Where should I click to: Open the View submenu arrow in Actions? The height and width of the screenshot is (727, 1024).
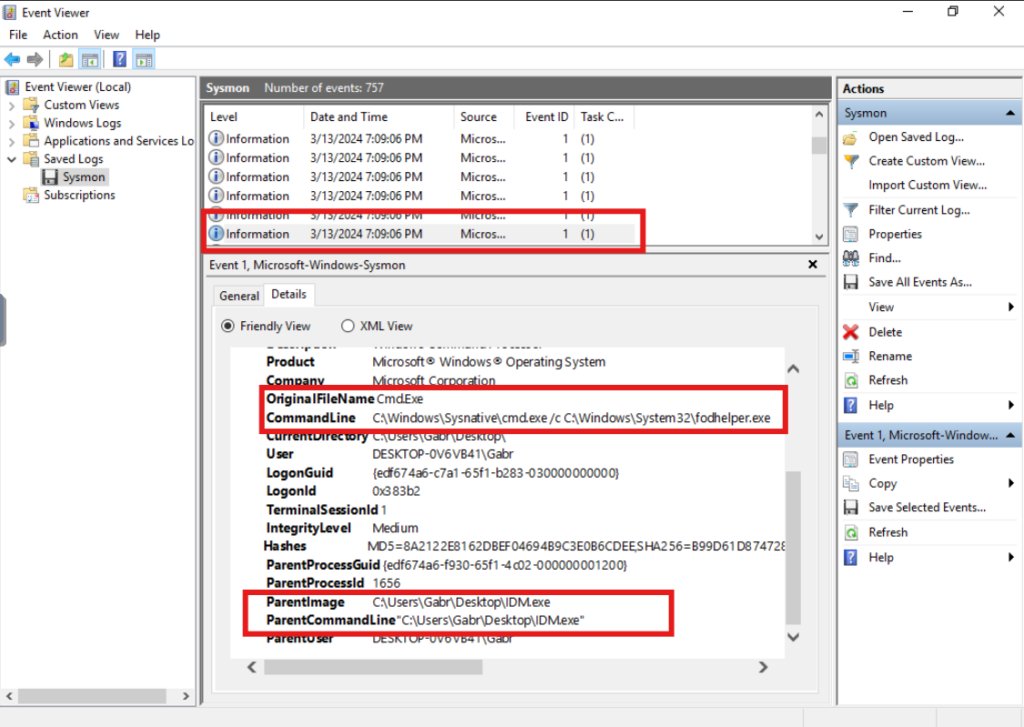point(1011,307)
